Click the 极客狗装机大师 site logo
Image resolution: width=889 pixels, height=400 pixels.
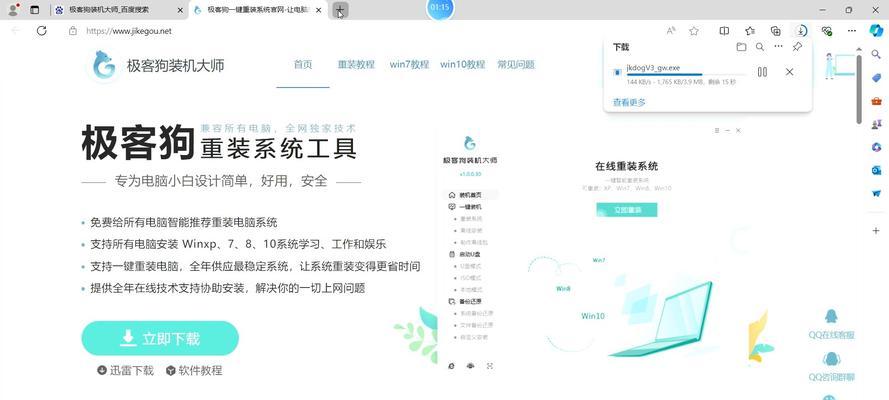click(x=158, y=65)
